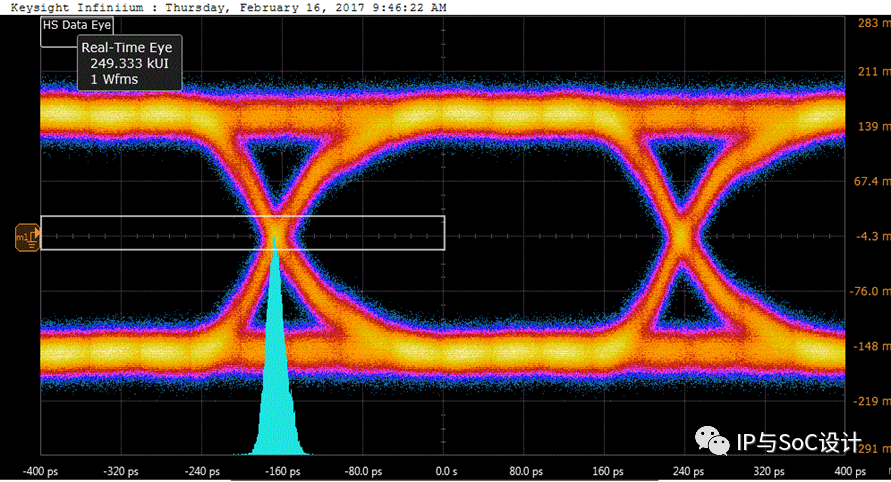Click the 139 voltage axis label
Image resolution: width=891 pixels, height=482 pixels.
point(874,126)
